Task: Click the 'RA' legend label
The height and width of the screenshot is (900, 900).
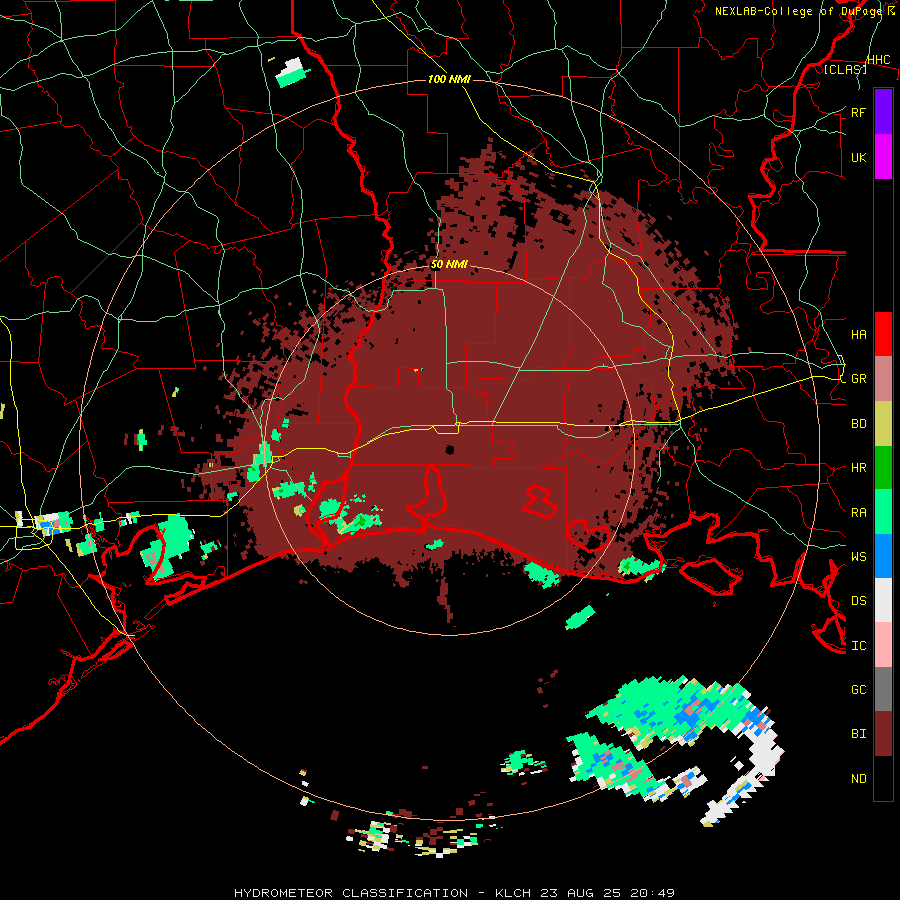Action: click(858, 513)
